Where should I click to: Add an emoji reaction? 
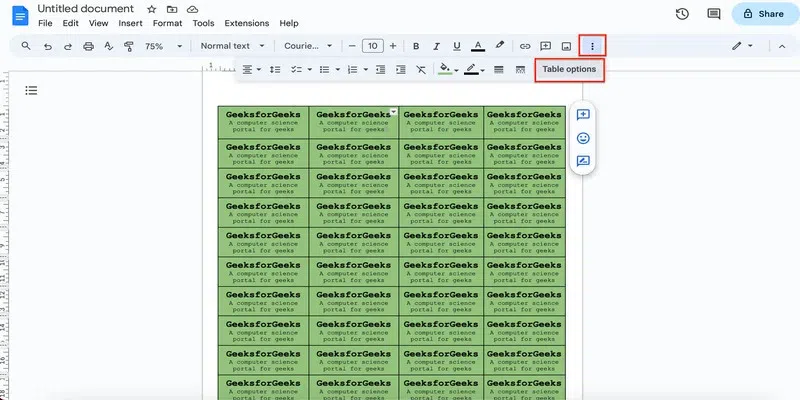[583, 138]
